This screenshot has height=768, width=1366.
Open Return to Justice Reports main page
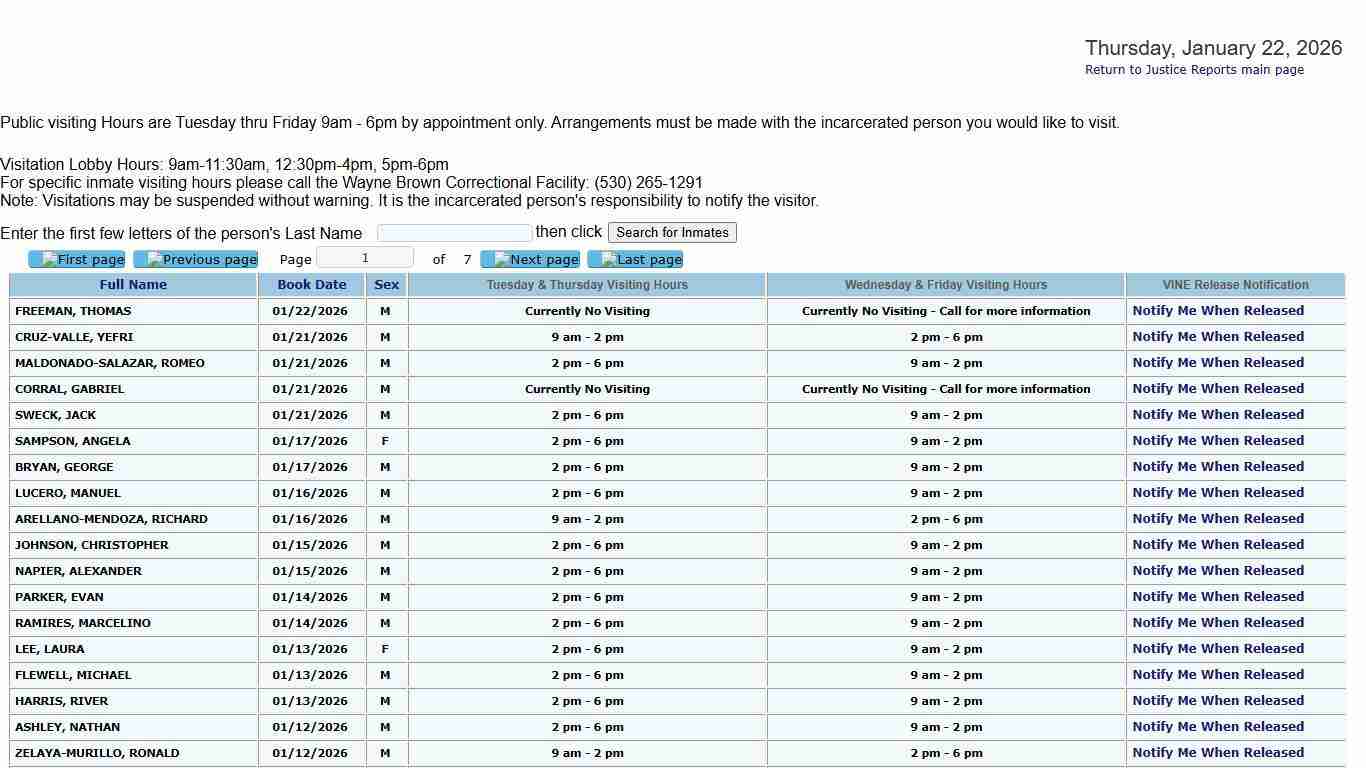coord(1194,70)
